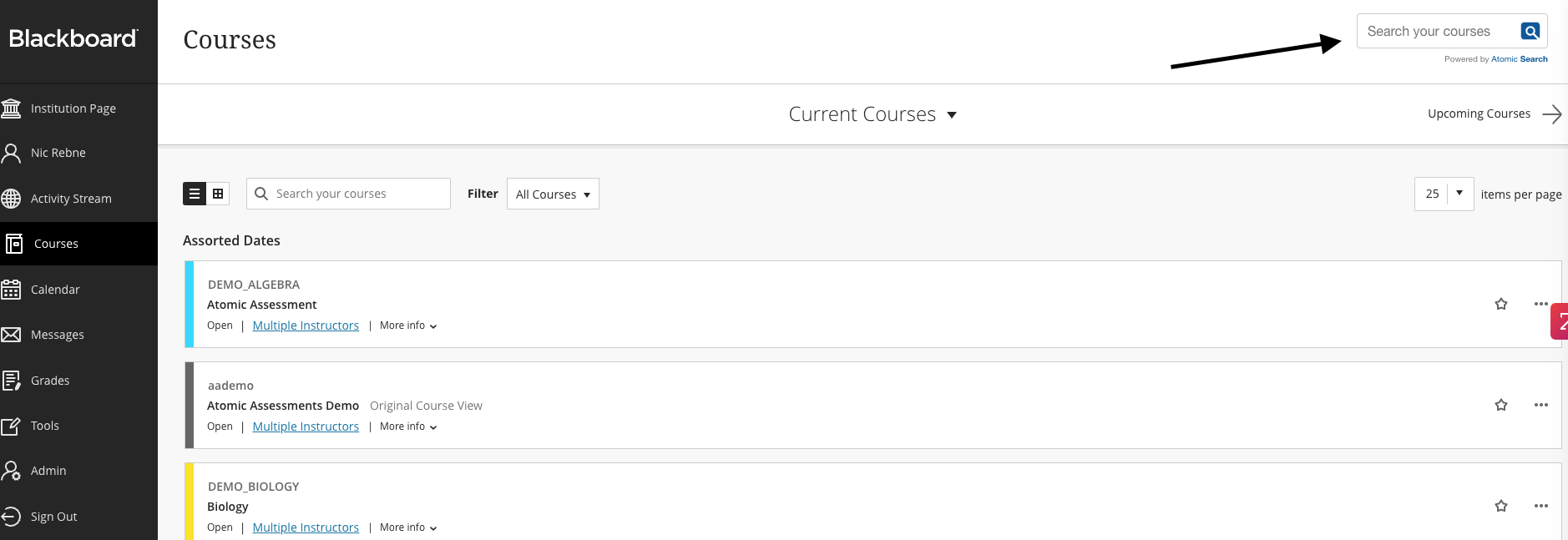Expand More info for Atomic Assessment
1568x540 pixels.
(408, 326)
